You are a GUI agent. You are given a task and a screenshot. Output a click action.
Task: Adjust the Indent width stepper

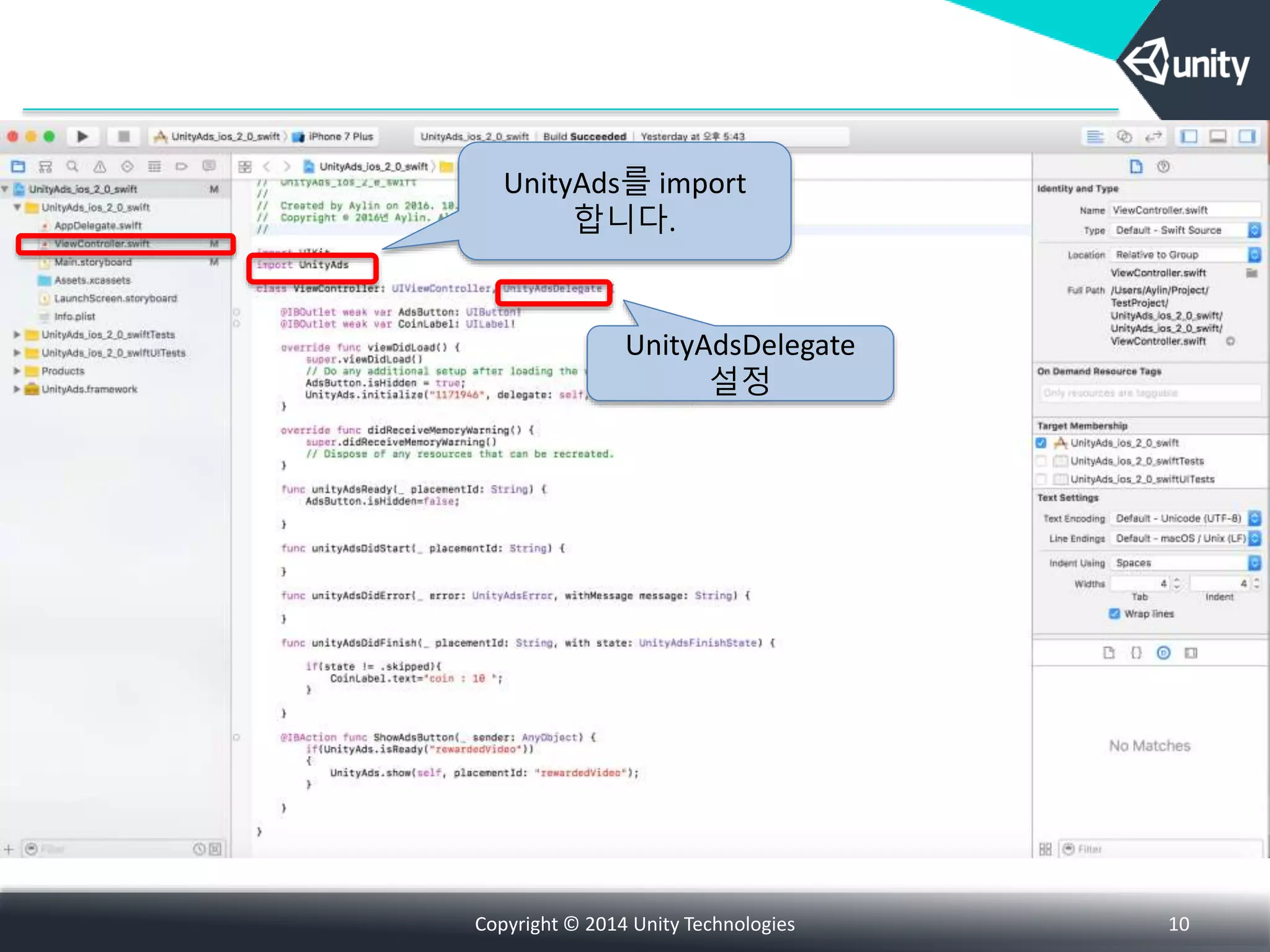click(1256, 583)
